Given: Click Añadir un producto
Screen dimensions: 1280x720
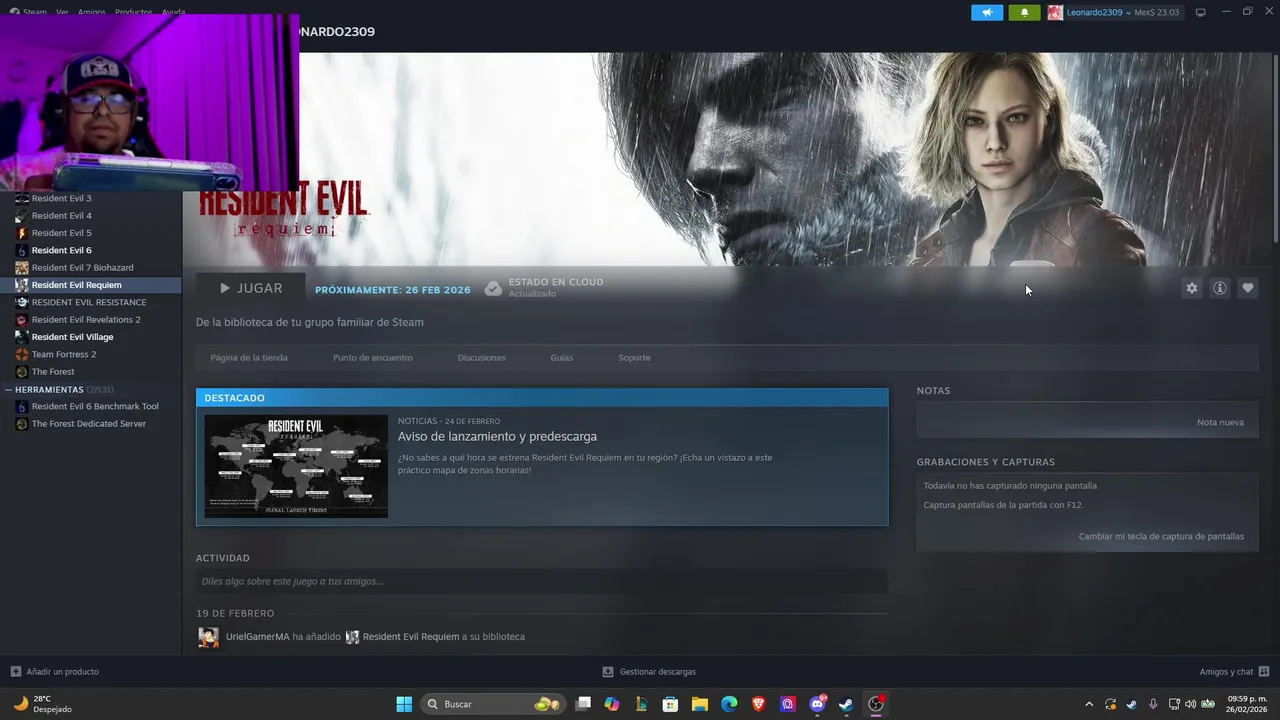Looking at the screenshot, I should pos(55,671).
